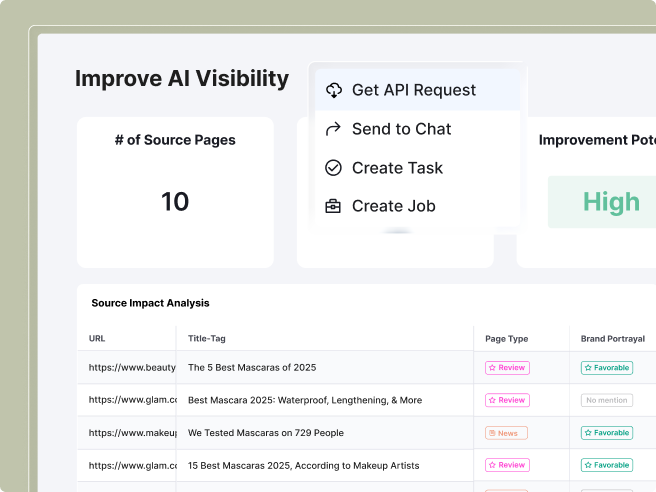Select the Create Job menu label
The width and height of the screenshot is (656, 492).
393,207
